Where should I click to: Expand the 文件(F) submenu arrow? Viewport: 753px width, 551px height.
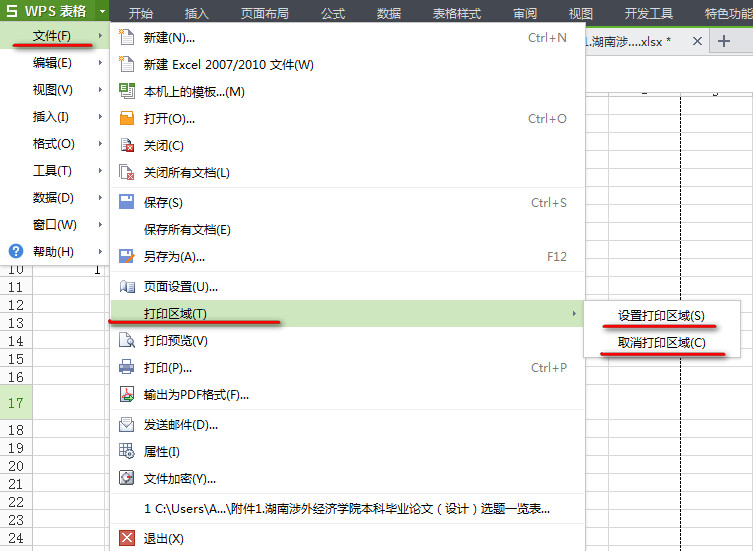pos(100,36)
